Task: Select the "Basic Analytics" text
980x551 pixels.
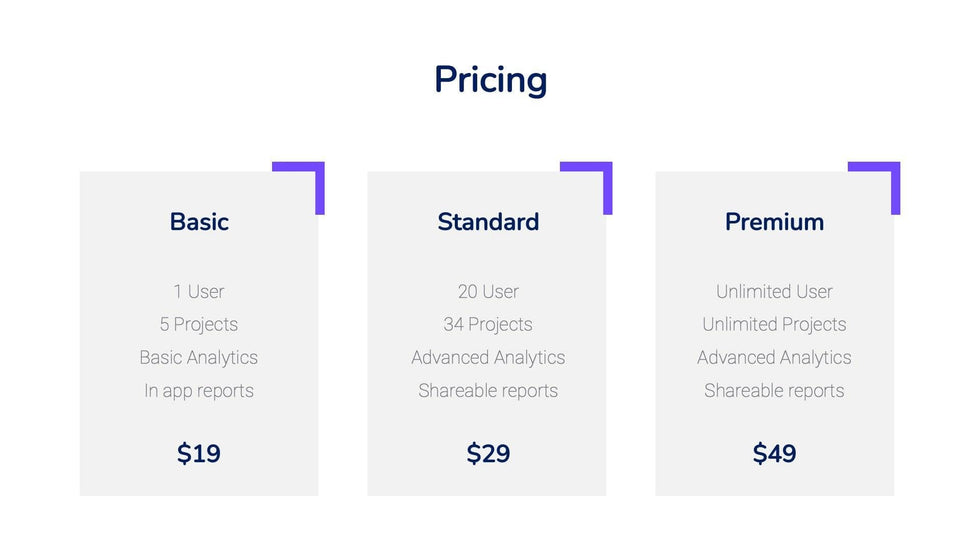Action: [x=199, y=358]
